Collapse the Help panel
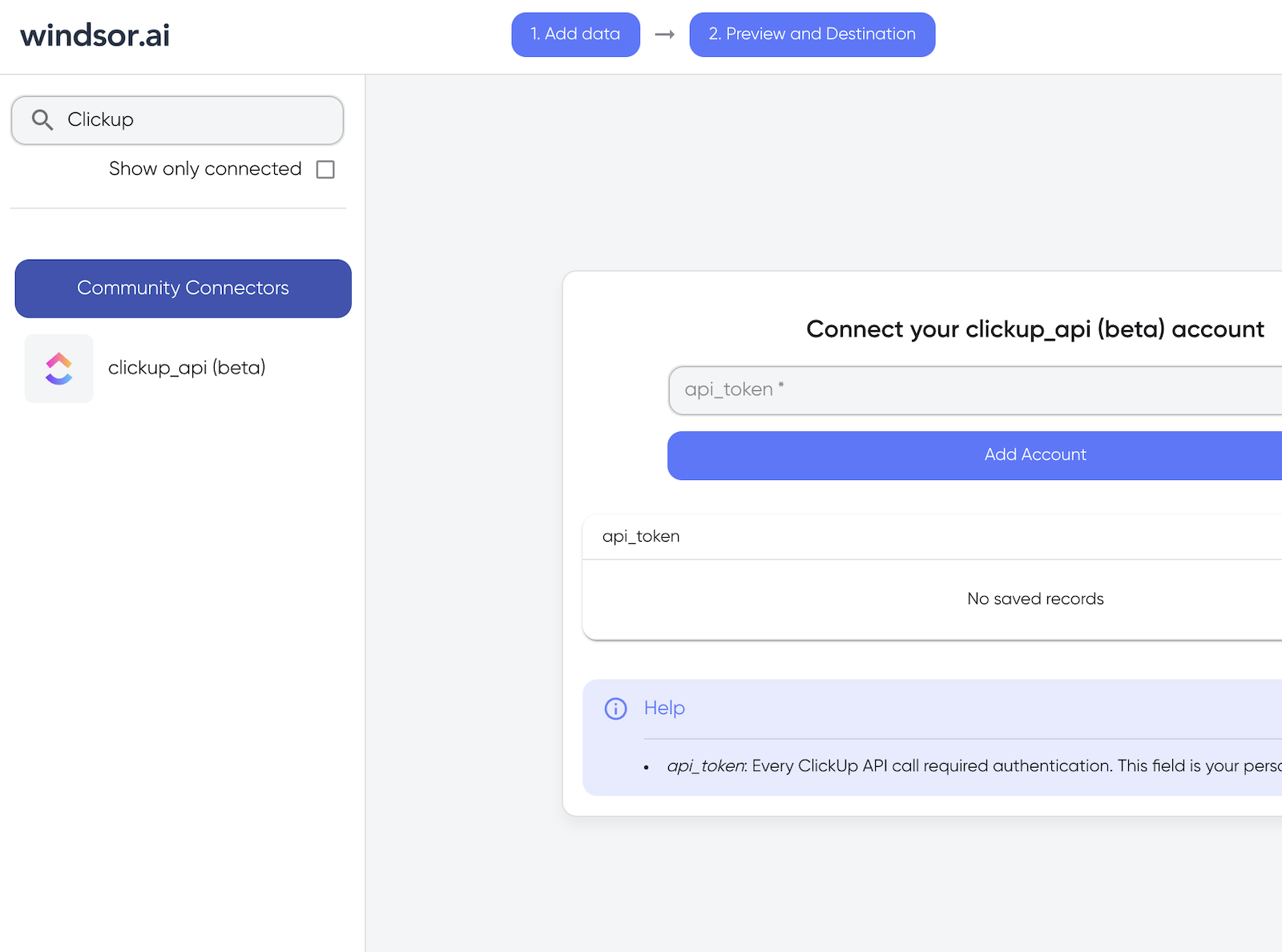 663,708
